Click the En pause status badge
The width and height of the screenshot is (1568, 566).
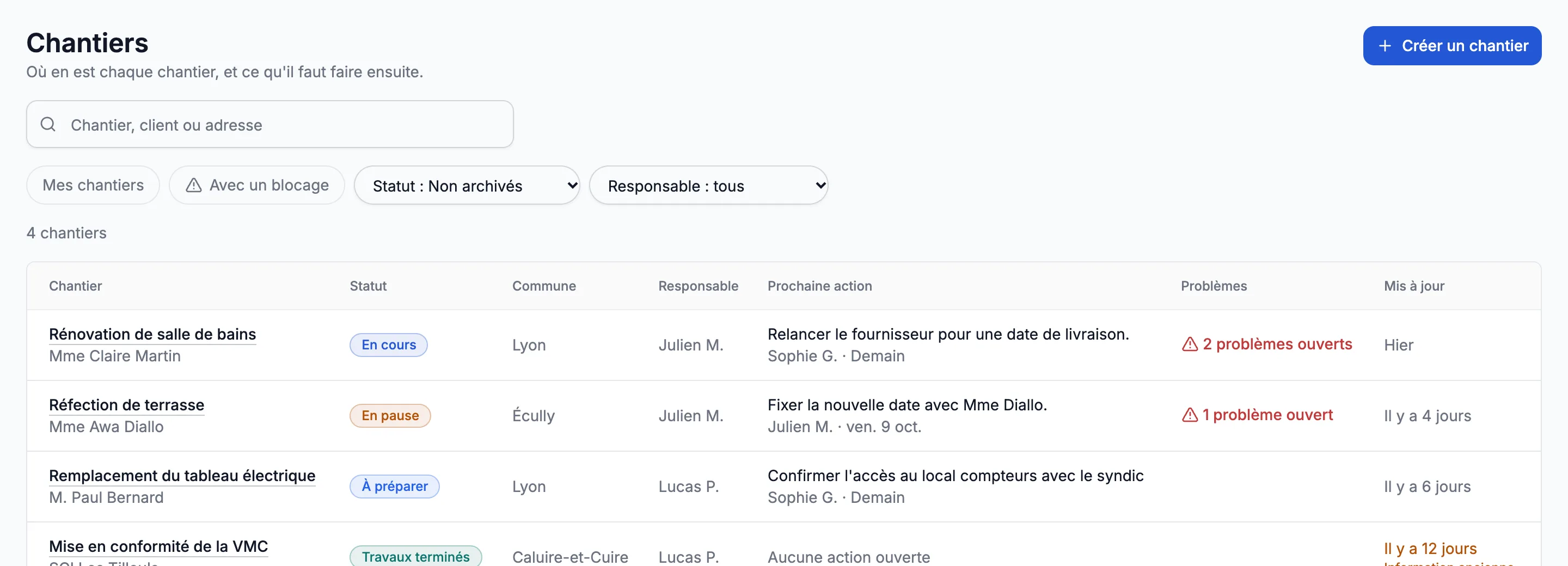tap(390, 416)
